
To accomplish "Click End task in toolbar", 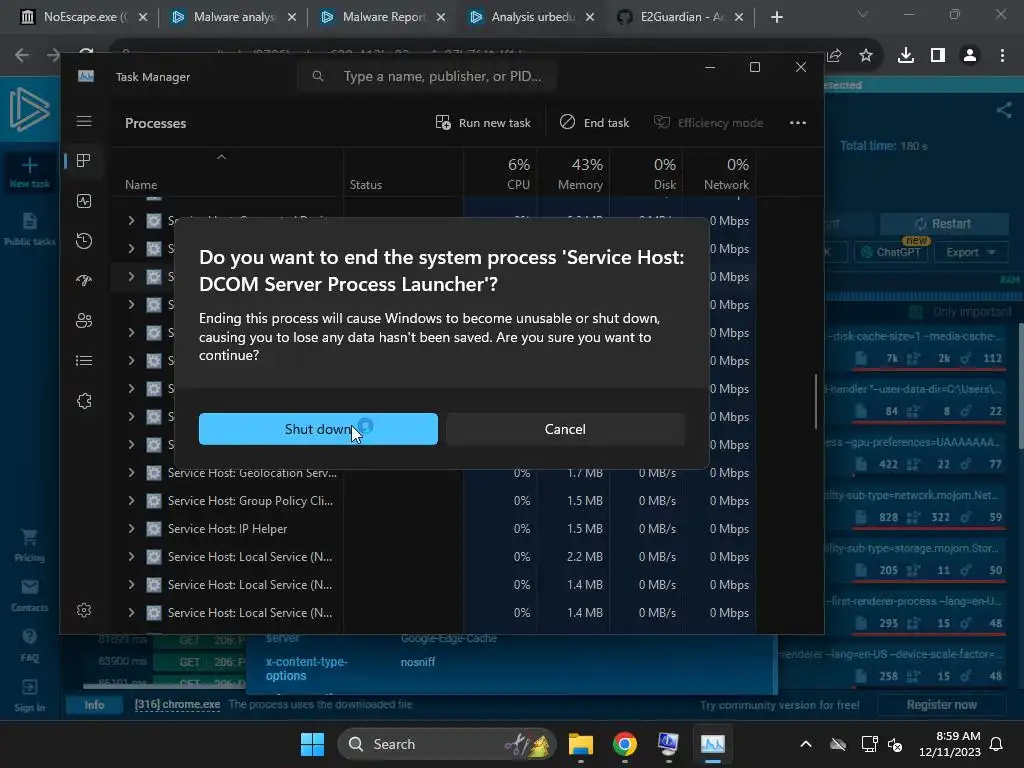I will click(x=595, y=123).
